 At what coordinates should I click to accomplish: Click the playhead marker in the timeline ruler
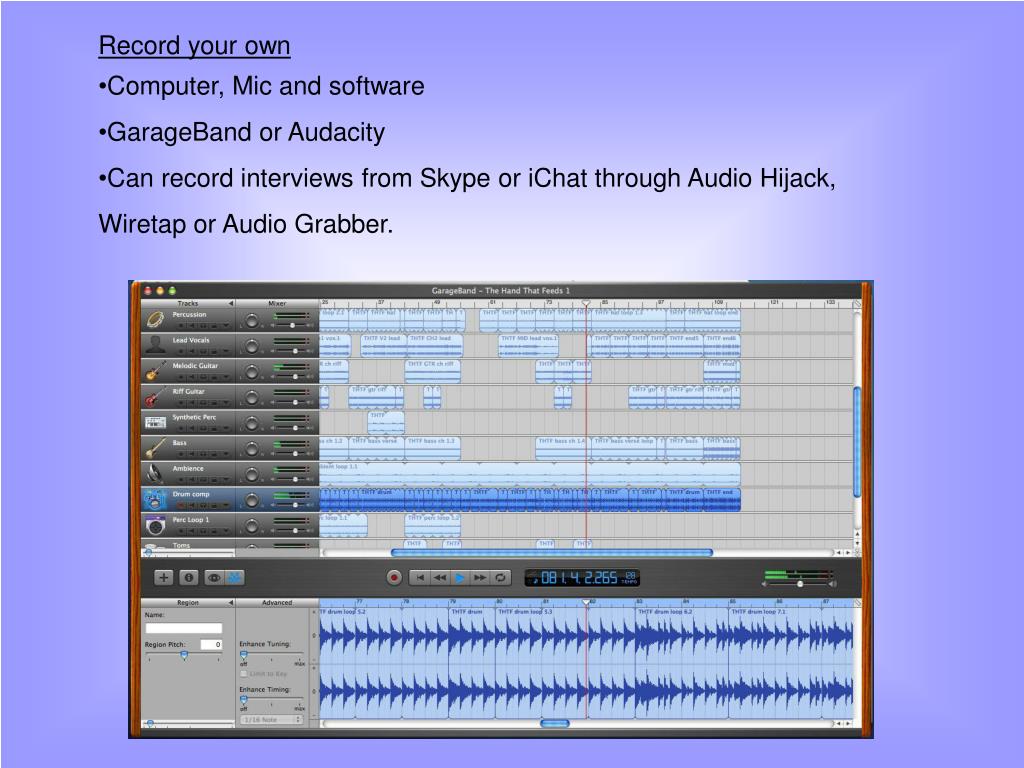[x=586, y=304]
